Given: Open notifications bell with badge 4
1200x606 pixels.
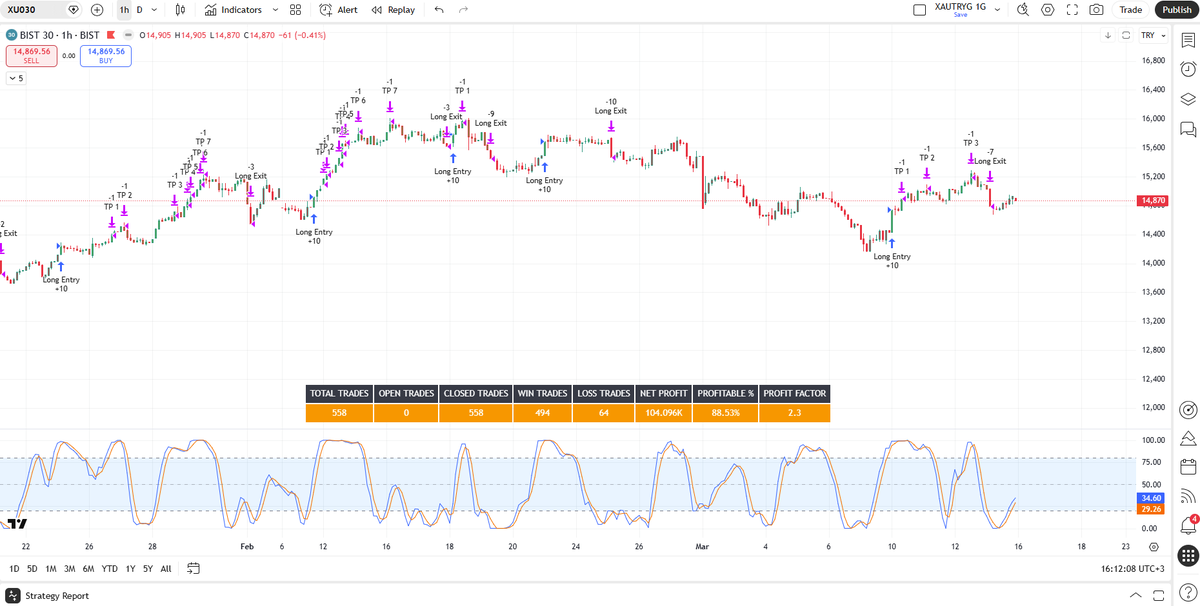Looking at the screenshot, I should 1188,523.
